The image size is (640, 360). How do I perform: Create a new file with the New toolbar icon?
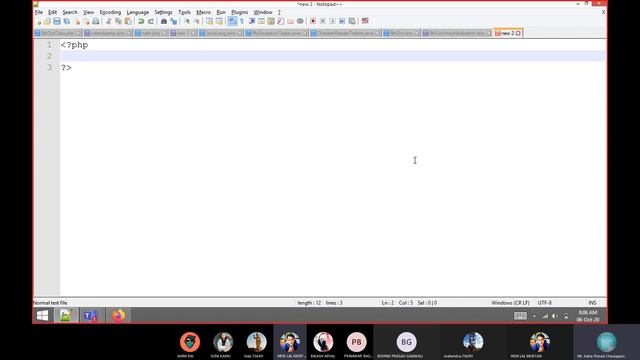point(38,21)
